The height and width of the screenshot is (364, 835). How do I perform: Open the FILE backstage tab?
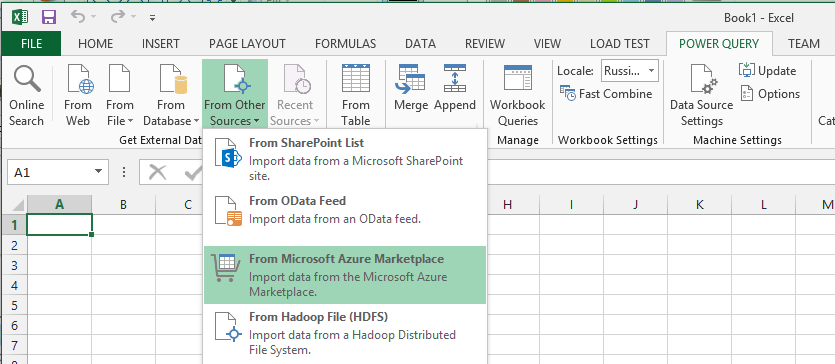[x=31, y=44]
